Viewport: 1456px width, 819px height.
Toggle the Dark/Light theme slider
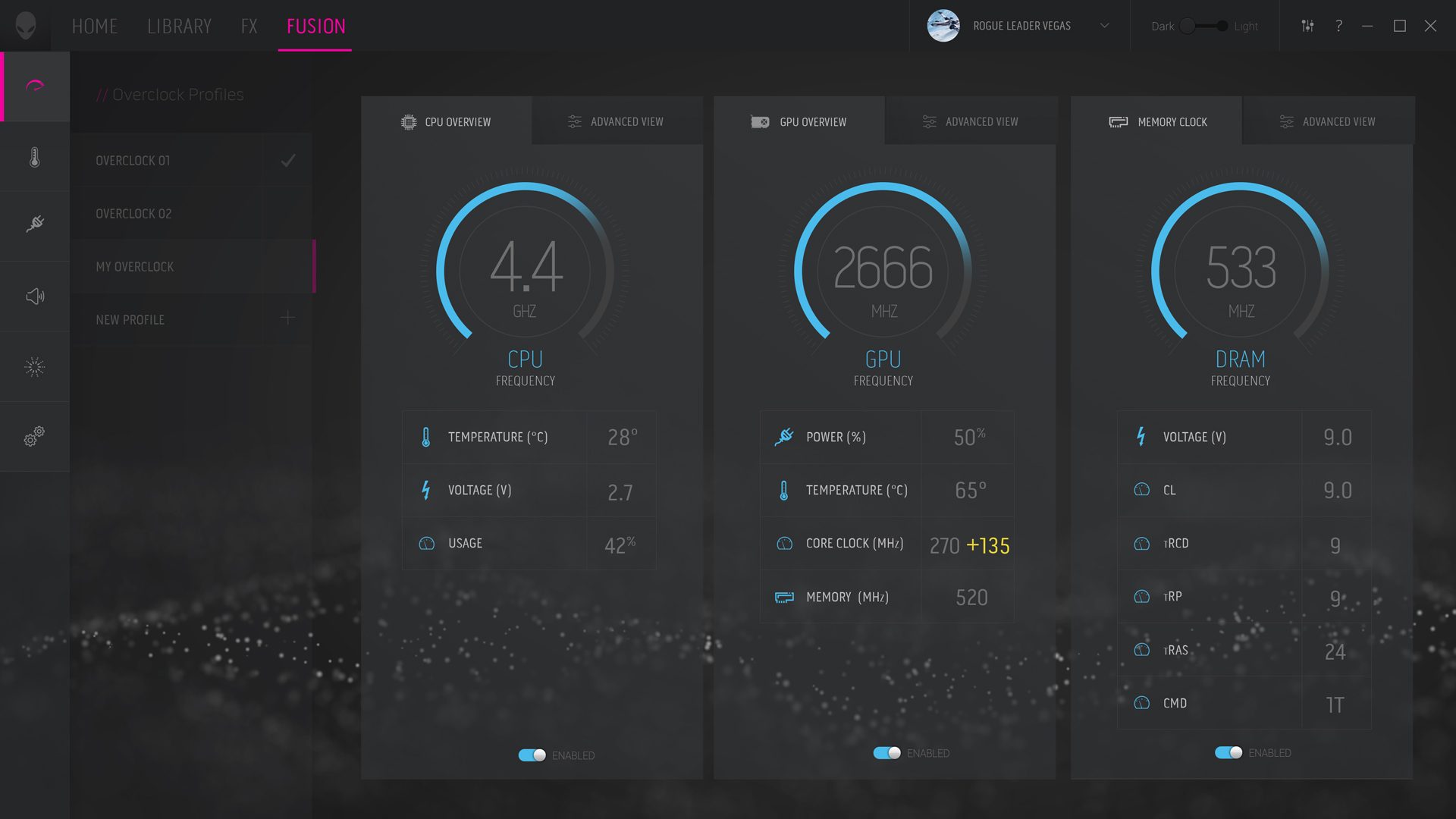click(1204, 27)
